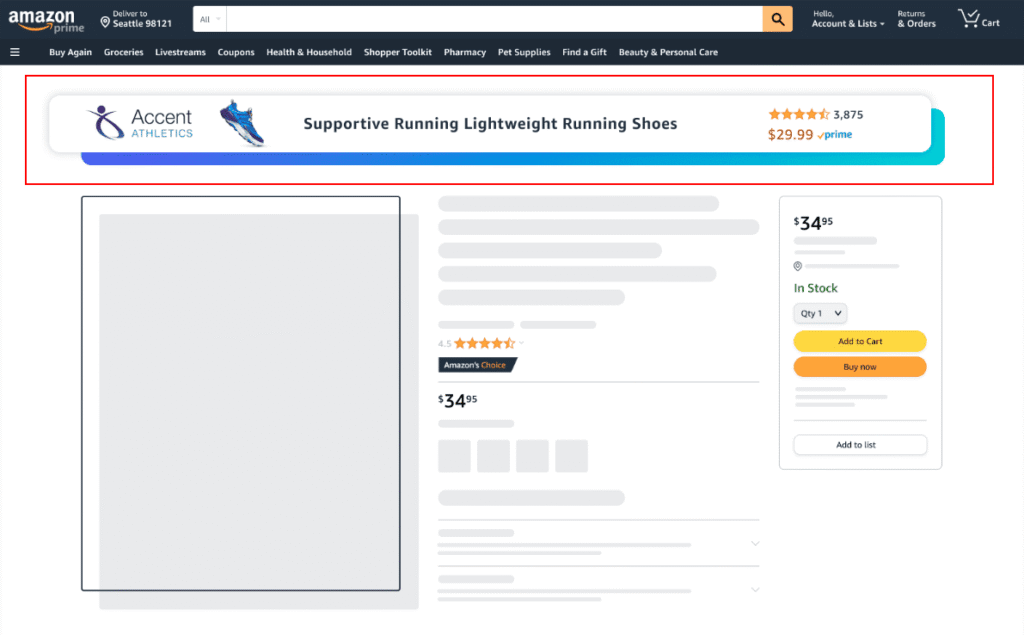Expand the second product details section chevron

pyautogui.click(x=755, y=590)
